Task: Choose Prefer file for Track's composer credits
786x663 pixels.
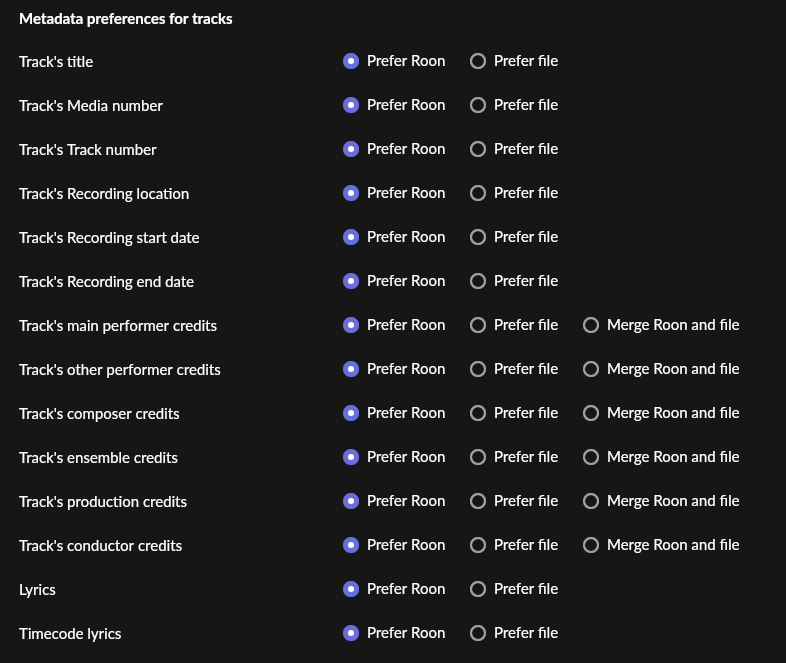Action: point(478,413)
